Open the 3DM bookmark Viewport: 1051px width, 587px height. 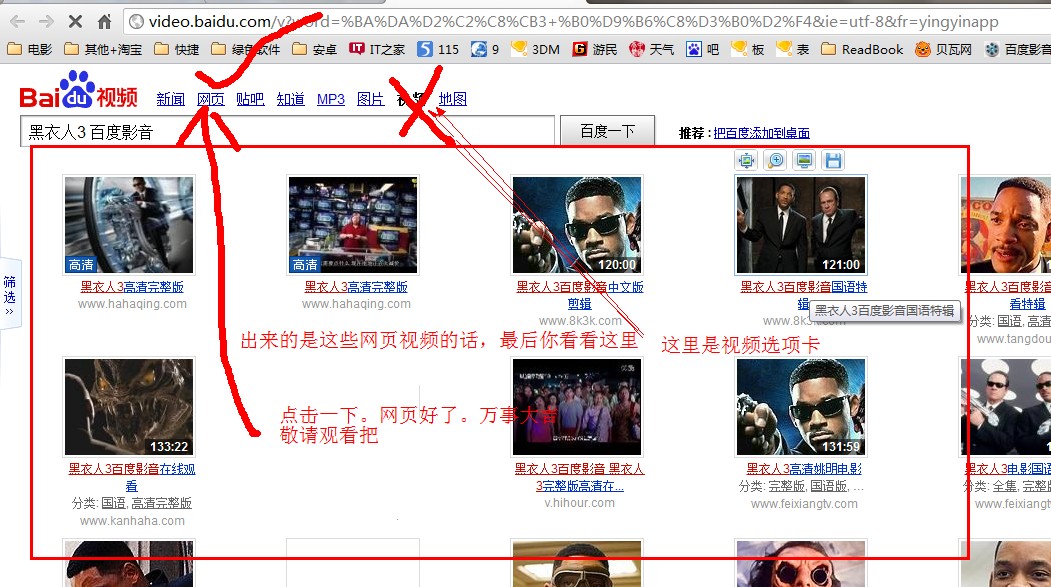[536, 49]
